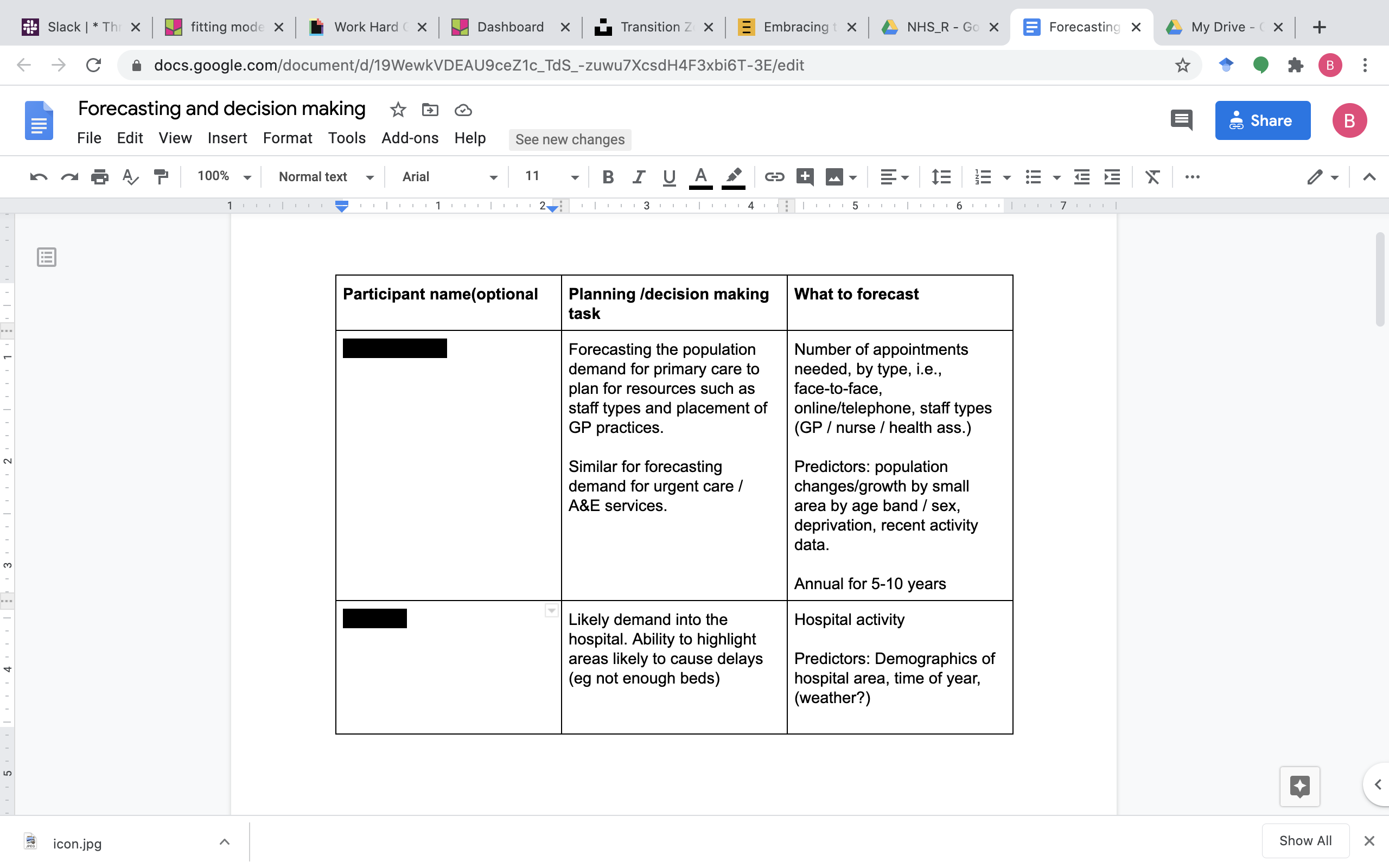Viewport: 1389px width, 868px height.
Task: Run spell check icon
Action: 131,177
